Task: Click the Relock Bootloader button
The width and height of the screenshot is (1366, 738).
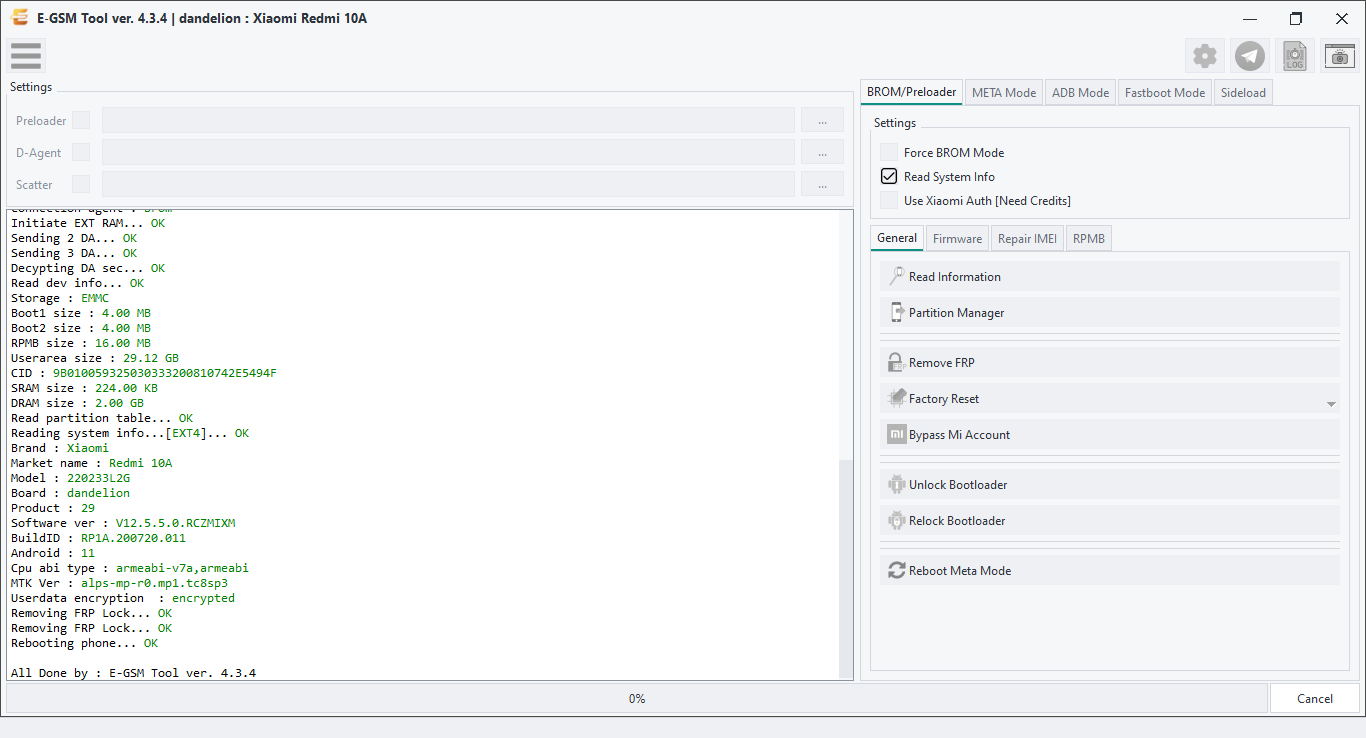Action: [1110, 521]
